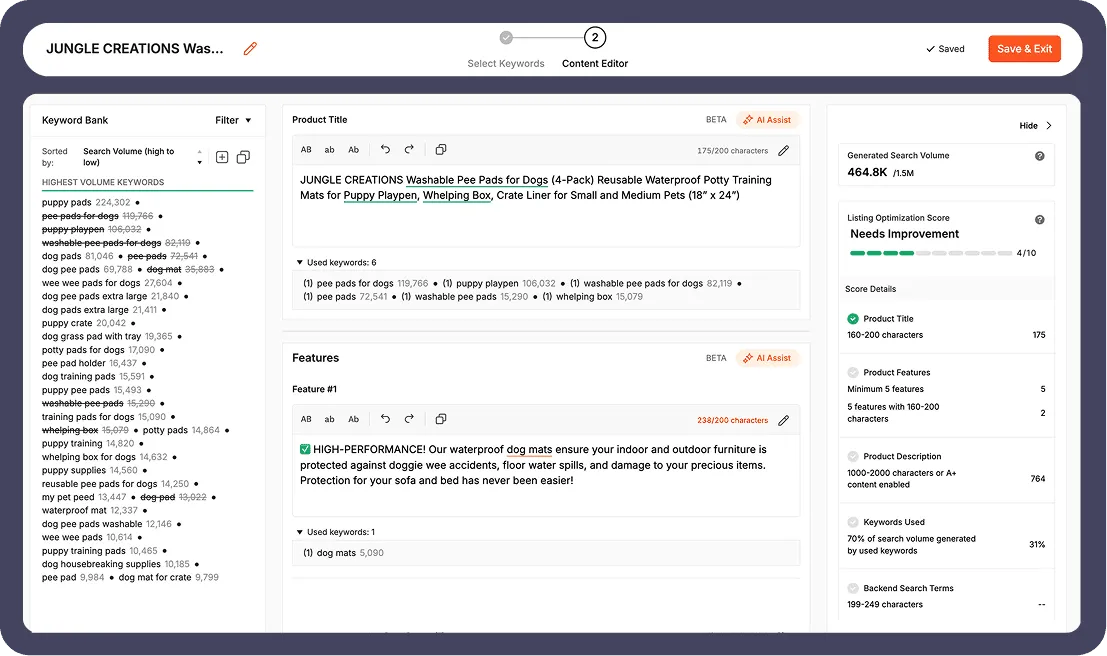Image resolution: width=1107 pixels, height=656 pixels.
Task: Select keyword 'dog grass pad with tray'
Action: (x=92, y=336)
